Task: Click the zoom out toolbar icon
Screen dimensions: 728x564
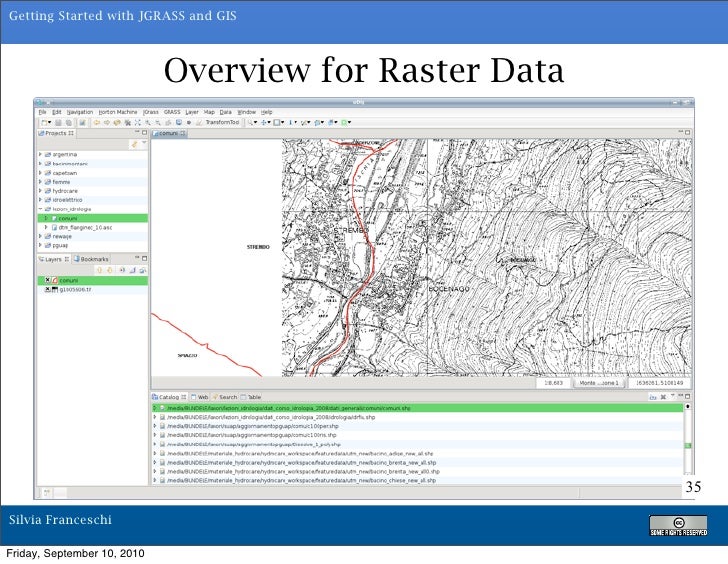Action: point(158,123)
